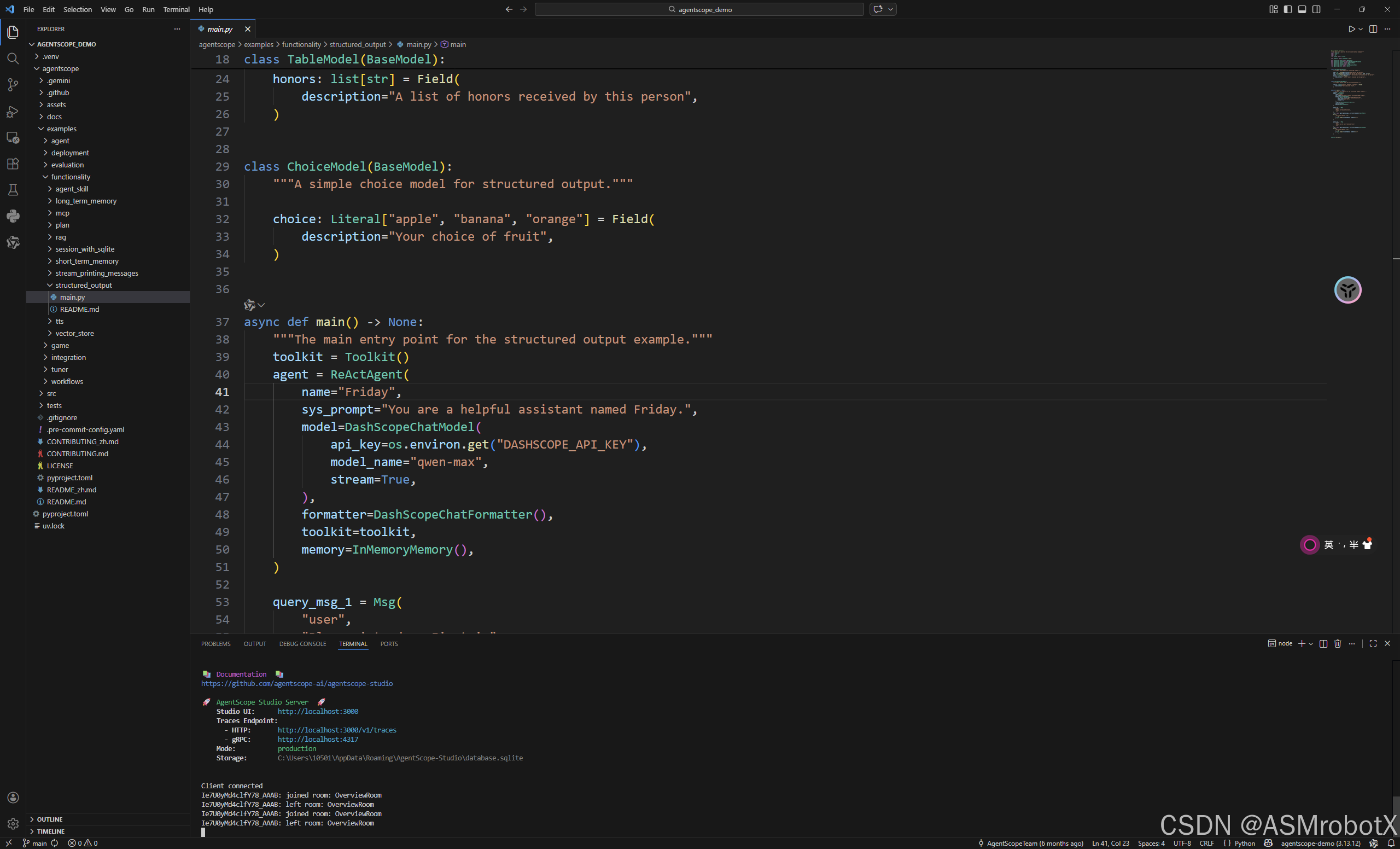
Task: Open the Terminal menu
Action: coord(176,9)
